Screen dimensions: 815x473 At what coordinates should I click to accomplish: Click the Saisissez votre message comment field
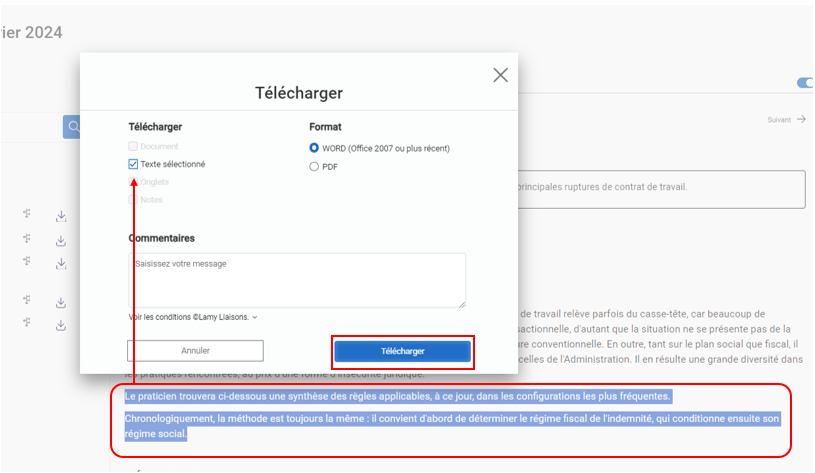click(x=296, y=279)
